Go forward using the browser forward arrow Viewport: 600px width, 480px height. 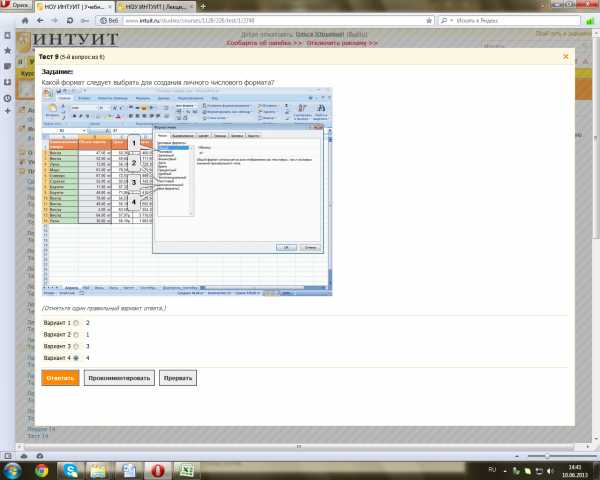[x=55, y=20]
